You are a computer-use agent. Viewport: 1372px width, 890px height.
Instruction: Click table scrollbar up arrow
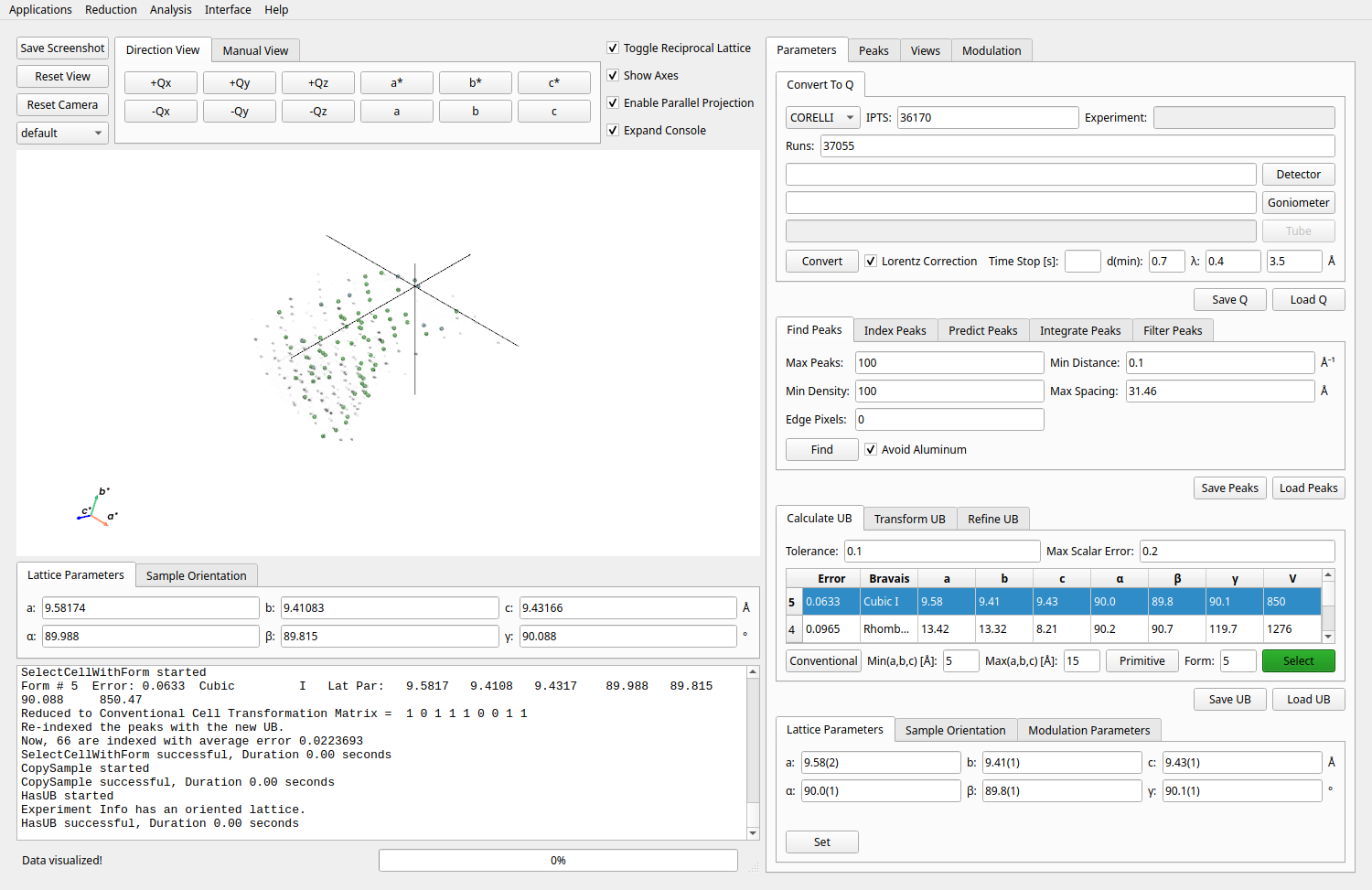tap(1329, 574)
